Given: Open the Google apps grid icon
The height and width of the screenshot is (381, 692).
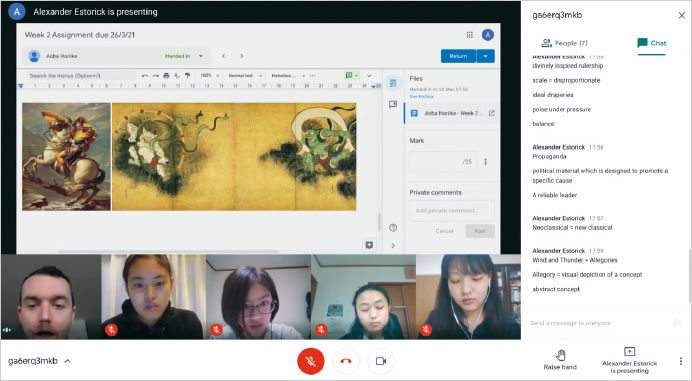Looking at the screenshot, I should click(470, 35).
